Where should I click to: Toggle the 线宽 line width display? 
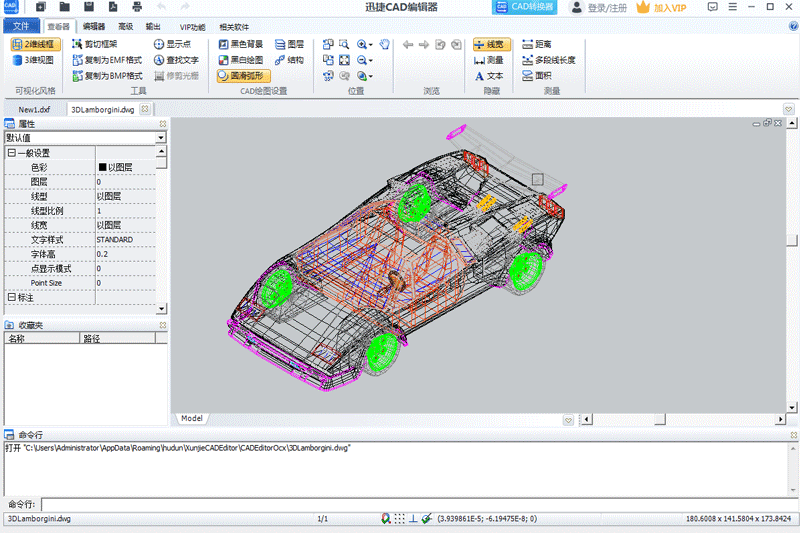pos(491,44)
